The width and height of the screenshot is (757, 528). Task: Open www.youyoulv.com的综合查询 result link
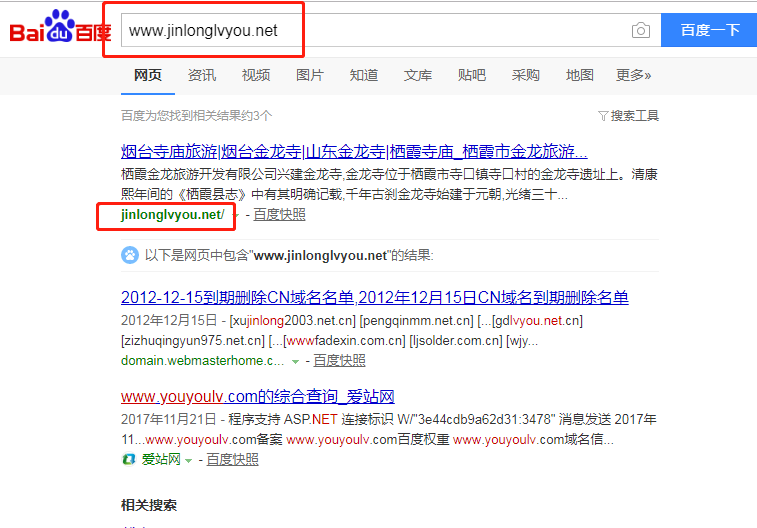[258, 396]
